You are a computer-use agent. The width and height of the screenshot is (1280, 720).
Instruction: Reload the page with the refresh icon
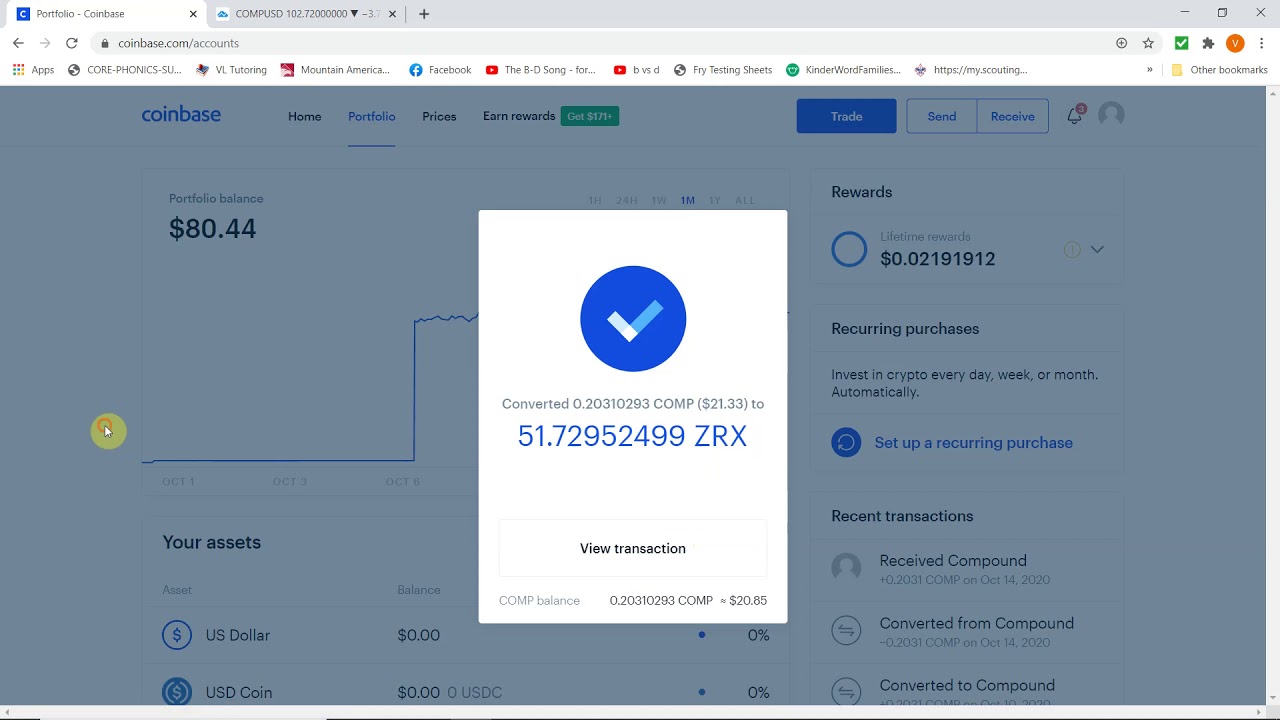point(72,43)
